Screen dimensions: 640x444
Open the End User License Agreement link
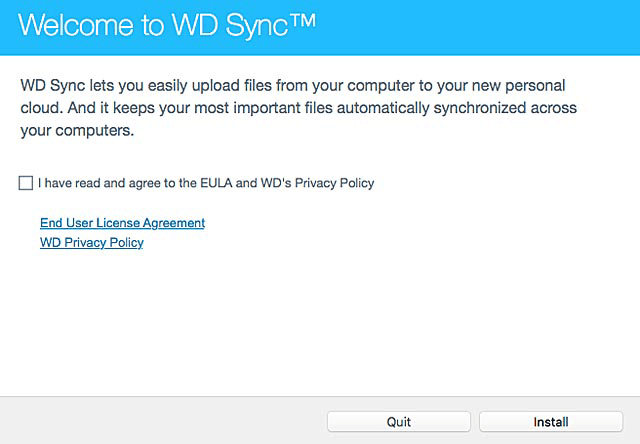[122, 223]
